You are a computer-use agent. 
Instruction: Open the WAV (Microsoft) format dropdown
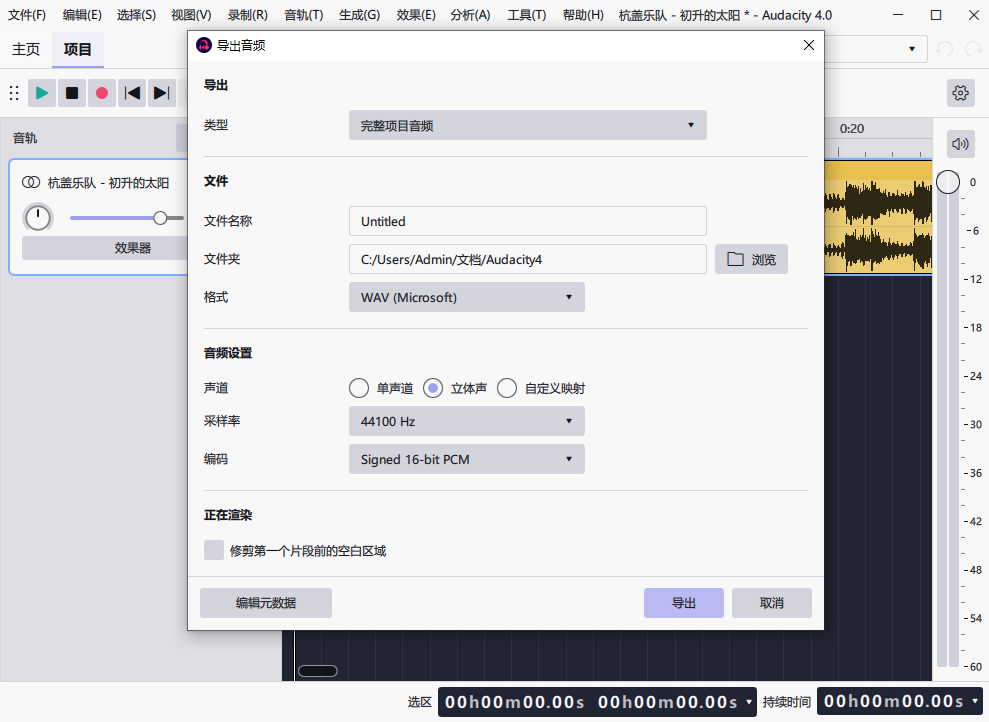tap(467, 297)
